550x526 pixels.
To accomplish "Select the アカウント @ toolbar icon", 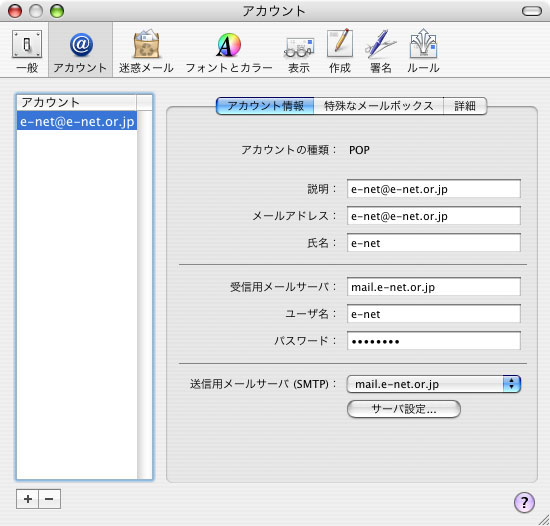I will (x=81, y=51).
